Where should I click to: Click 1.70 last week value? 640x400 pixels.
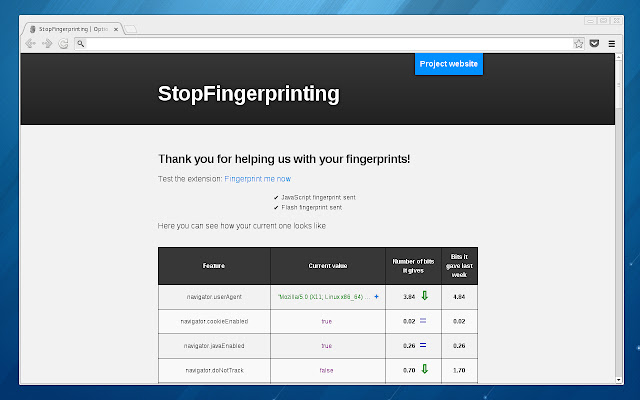coord(459,370)
